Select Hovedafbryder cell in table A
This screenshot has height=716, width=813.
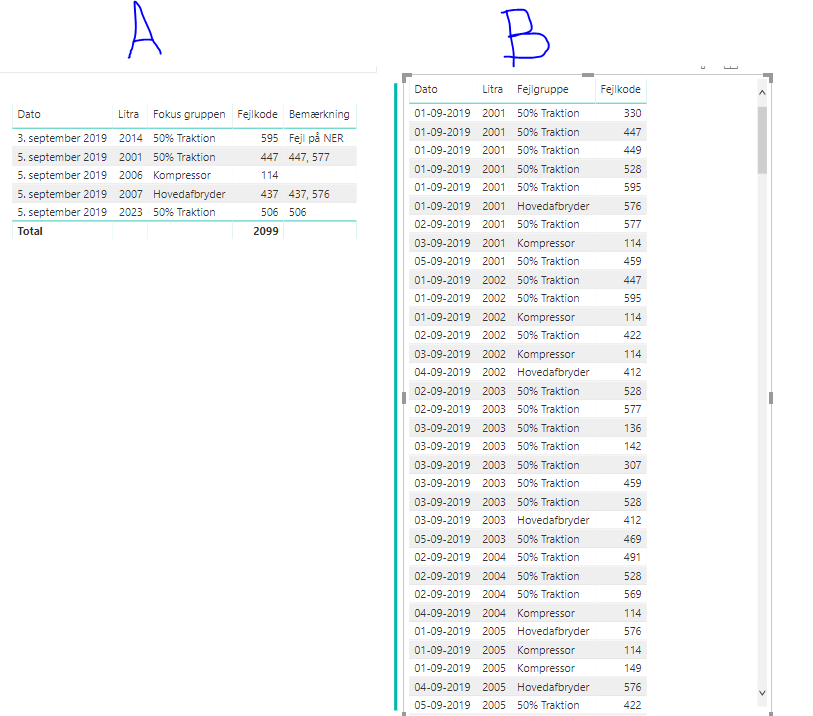189,194
